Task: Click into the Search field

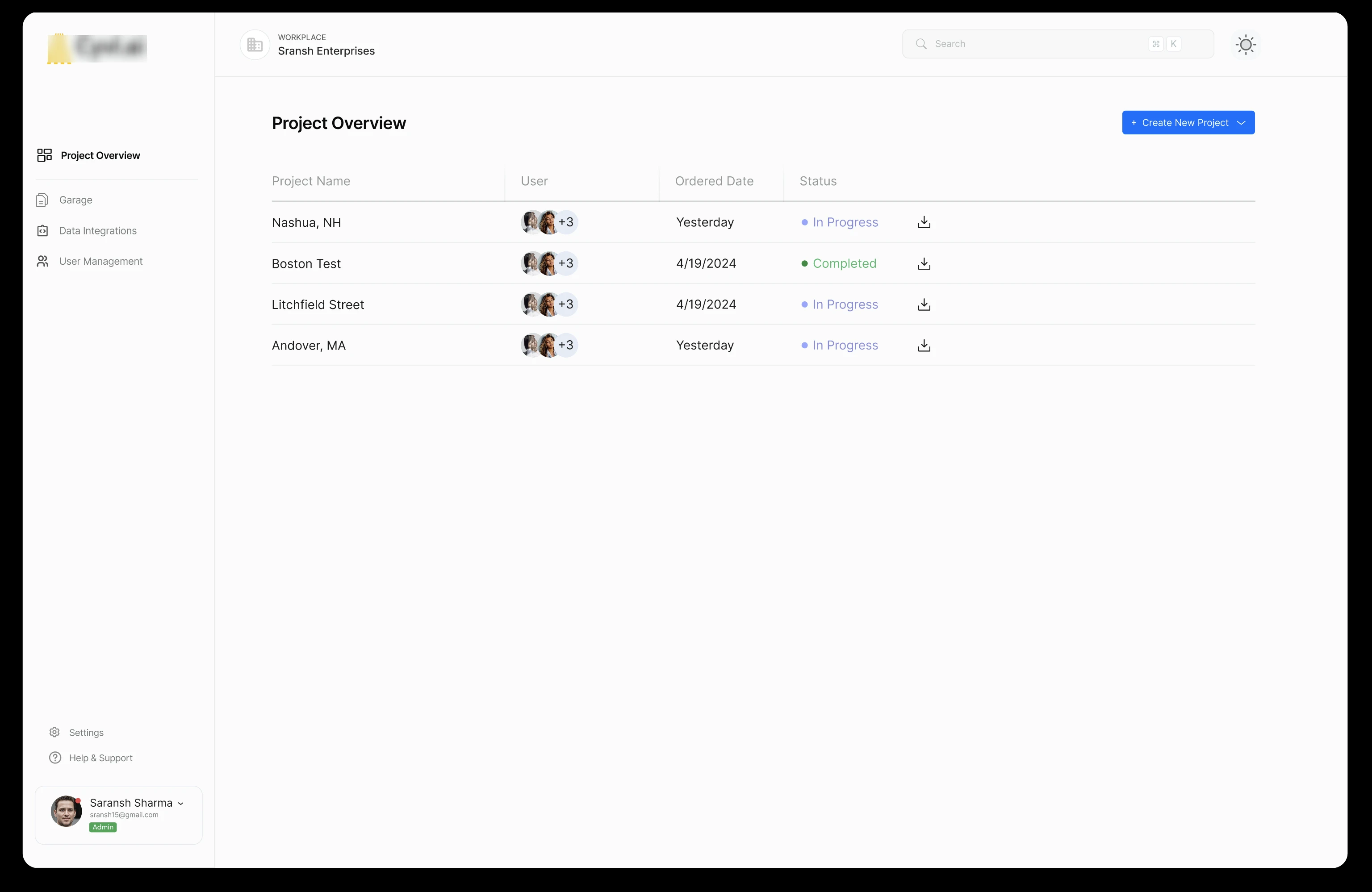Action: click(1037, 44)
